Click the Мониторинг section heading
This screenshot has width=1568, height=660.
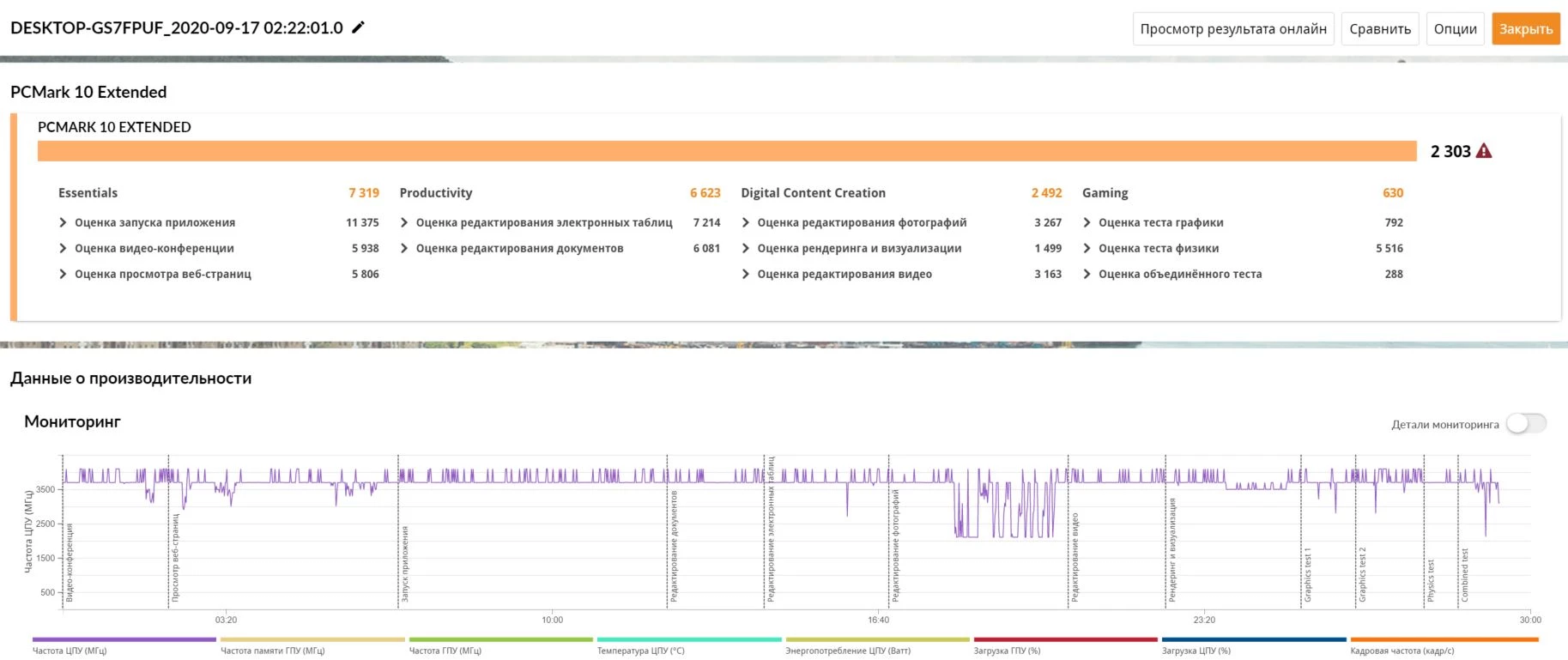[72, 421]
